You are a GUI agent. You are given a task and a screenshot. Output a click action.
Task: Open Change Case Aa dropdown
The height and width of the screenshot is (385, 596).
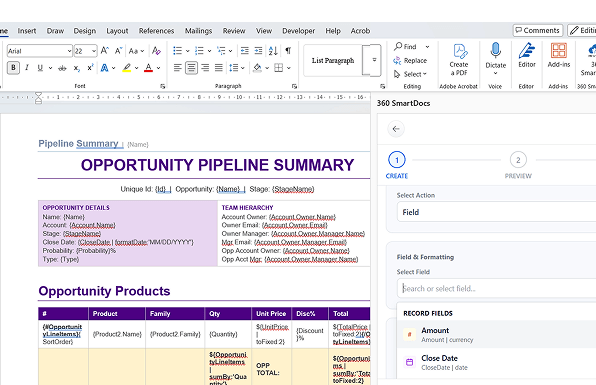tap(136, 51)
